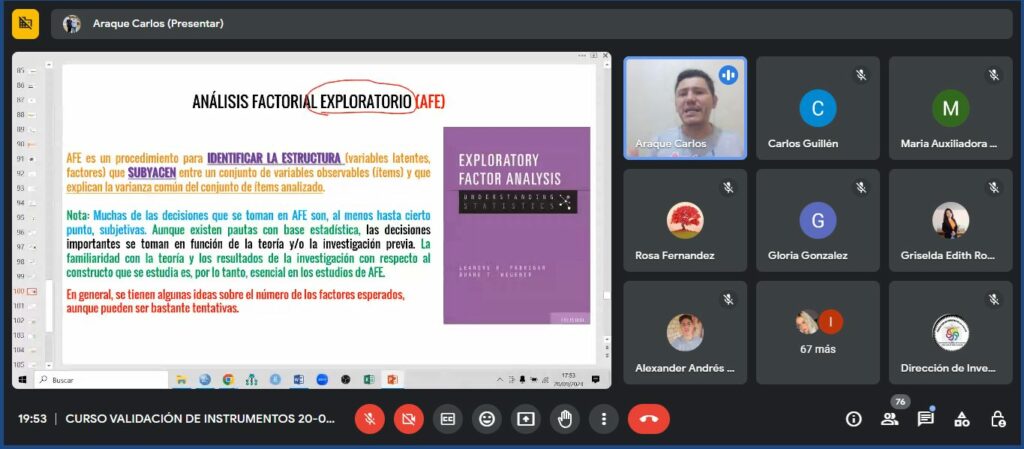Select Araque Carlos video tile
The height and width of the screenshot is (449, 1024).
coord(685,108)
